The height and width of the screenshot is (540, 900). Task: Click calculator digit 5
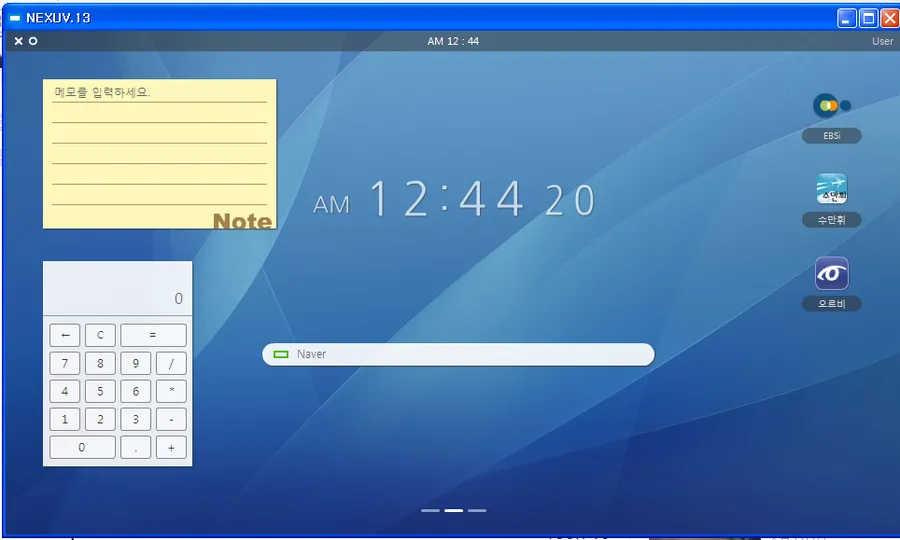click(x=100, y=391)
